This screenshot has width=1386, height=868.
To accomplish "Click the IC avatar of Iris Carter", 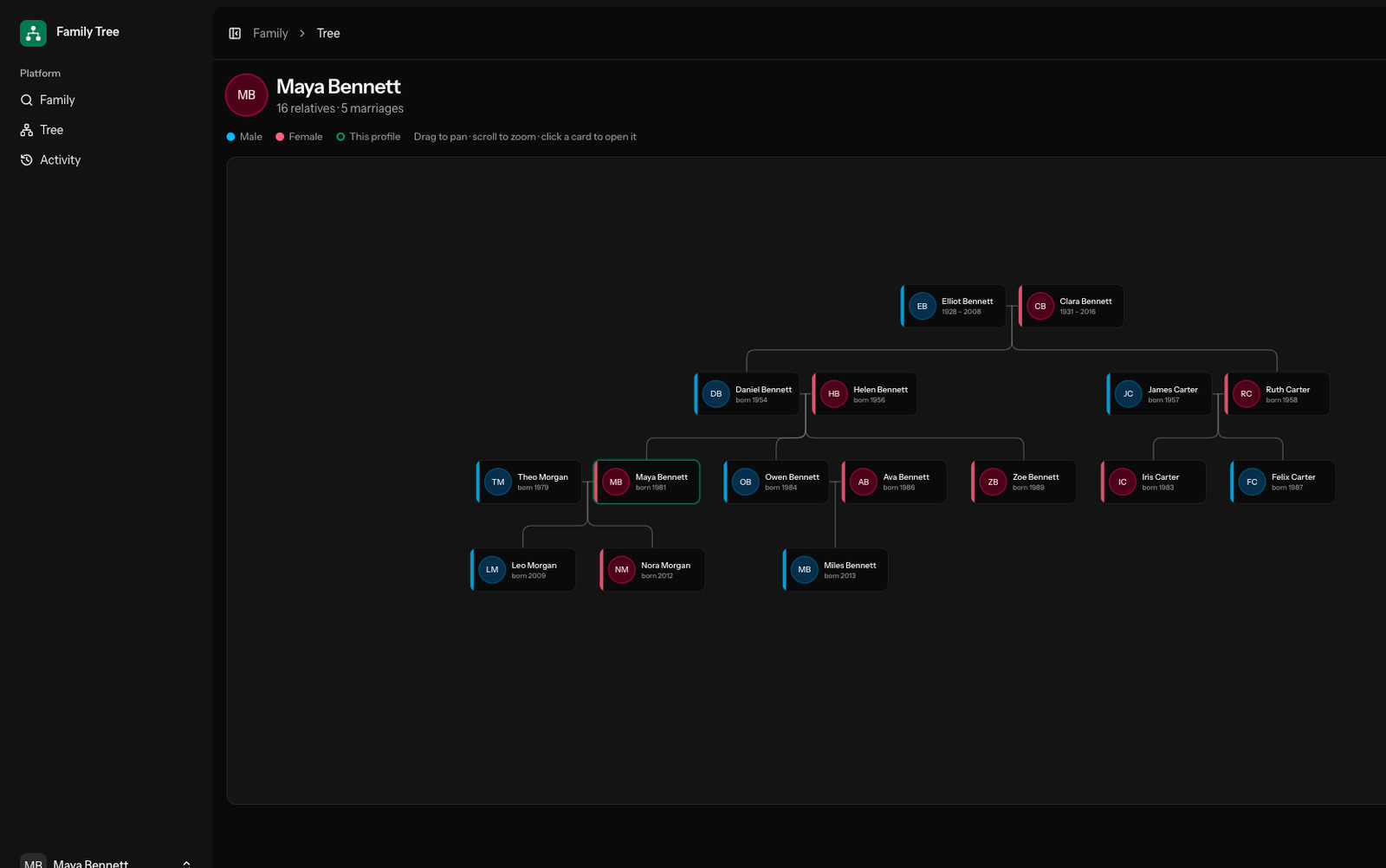I will [x=1123, y=482].
